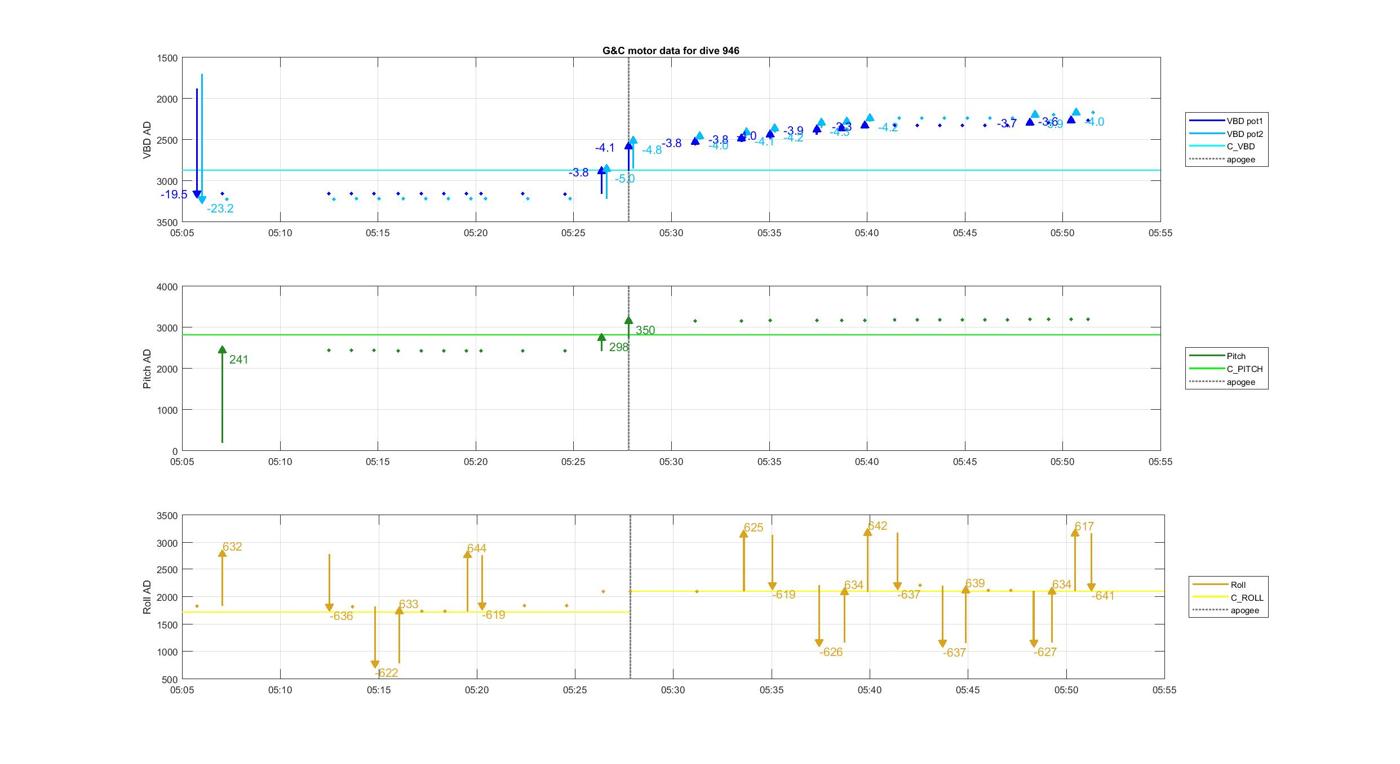Click the 298 pitch move label
Screen dimensions: 1400x764
pyautogui.click(x=619, y=348)
